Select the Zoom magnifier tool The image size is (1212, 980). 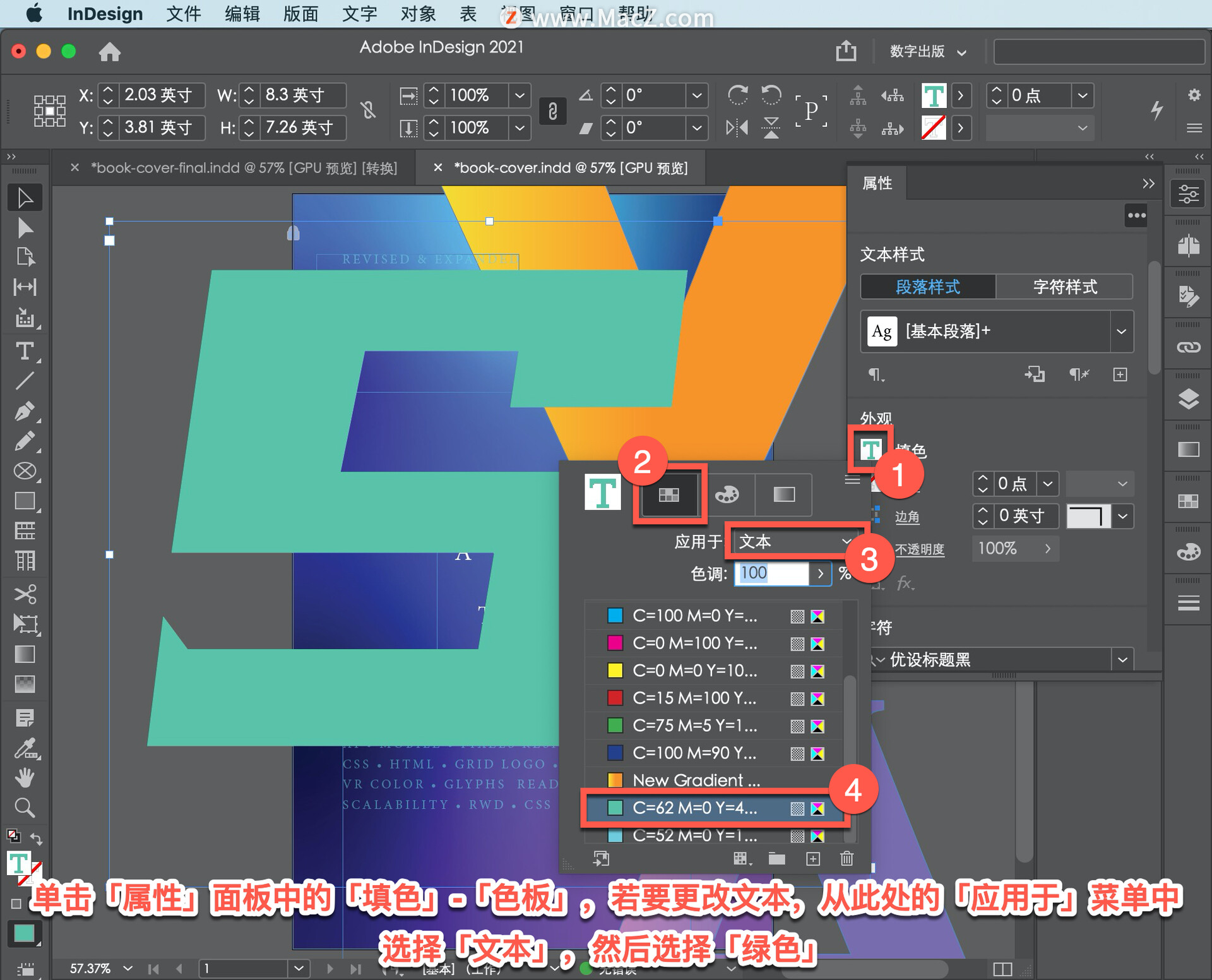pyautogui.click(x=24, y=808)
